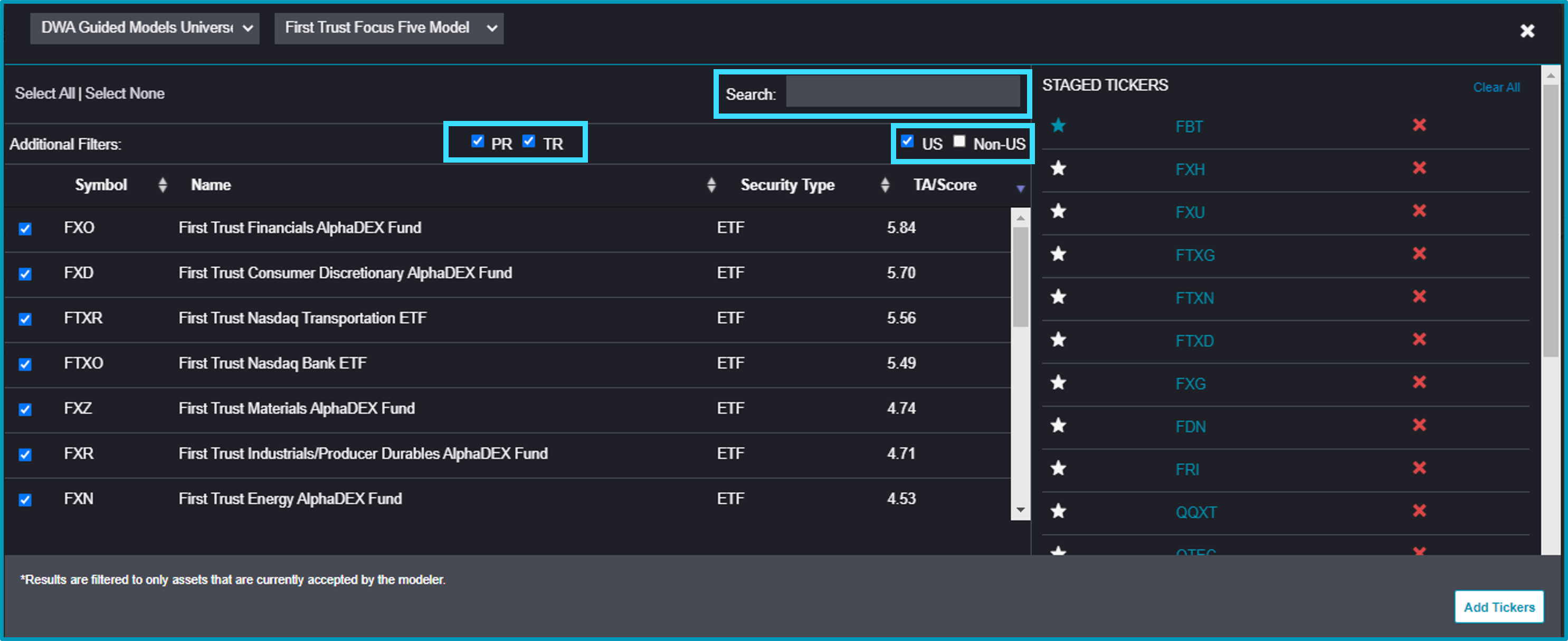
Task: Click the ticker table scrollbar up arrow
Action: (1021, 218)
